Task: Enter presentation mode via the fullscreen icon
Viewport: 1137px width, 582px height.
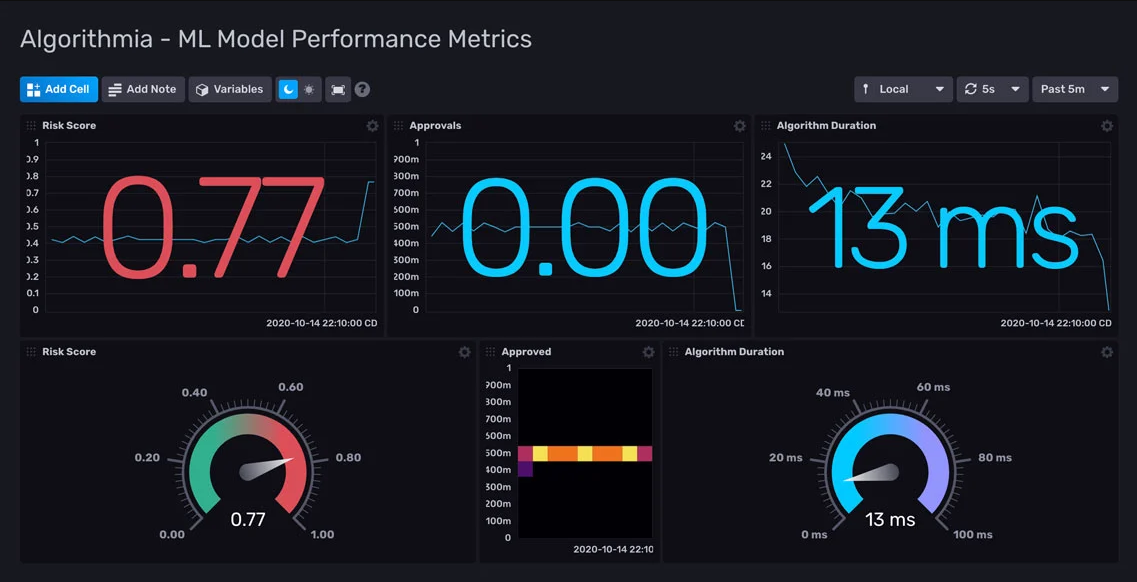Action: tap(338, 89)
